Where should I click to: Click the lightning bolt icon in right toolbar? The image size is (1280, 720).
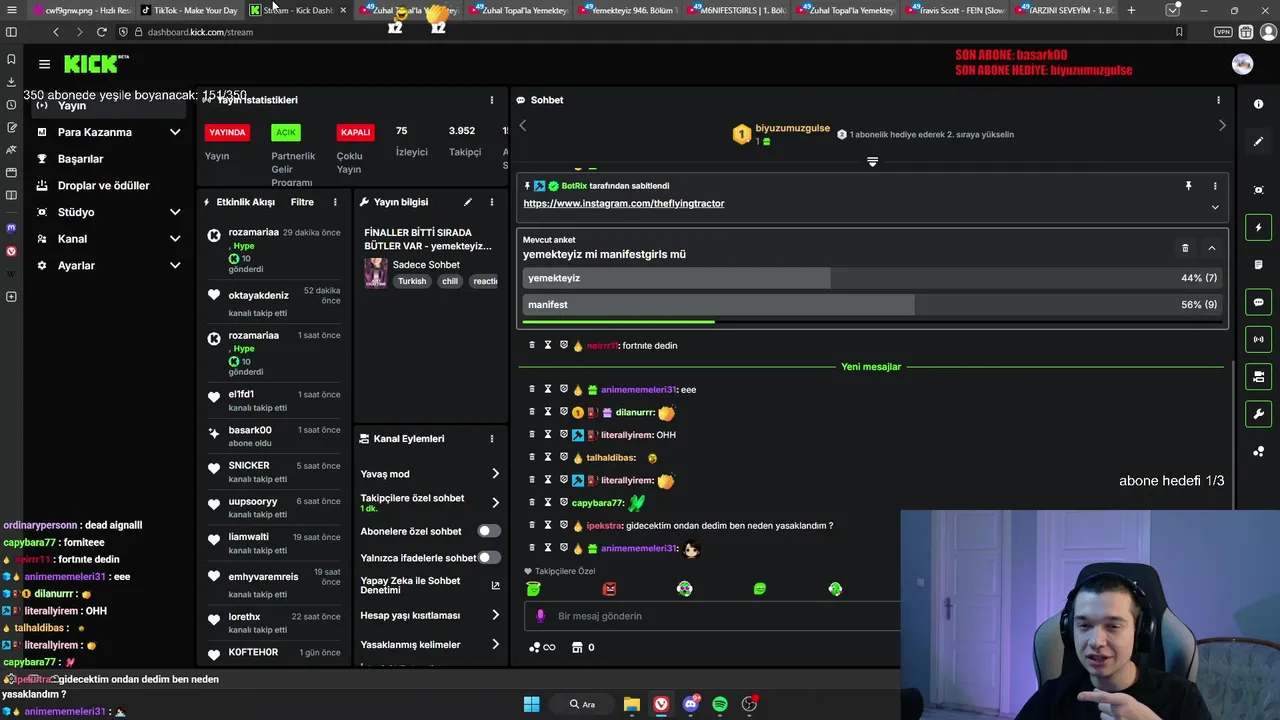pos(1258,228)
